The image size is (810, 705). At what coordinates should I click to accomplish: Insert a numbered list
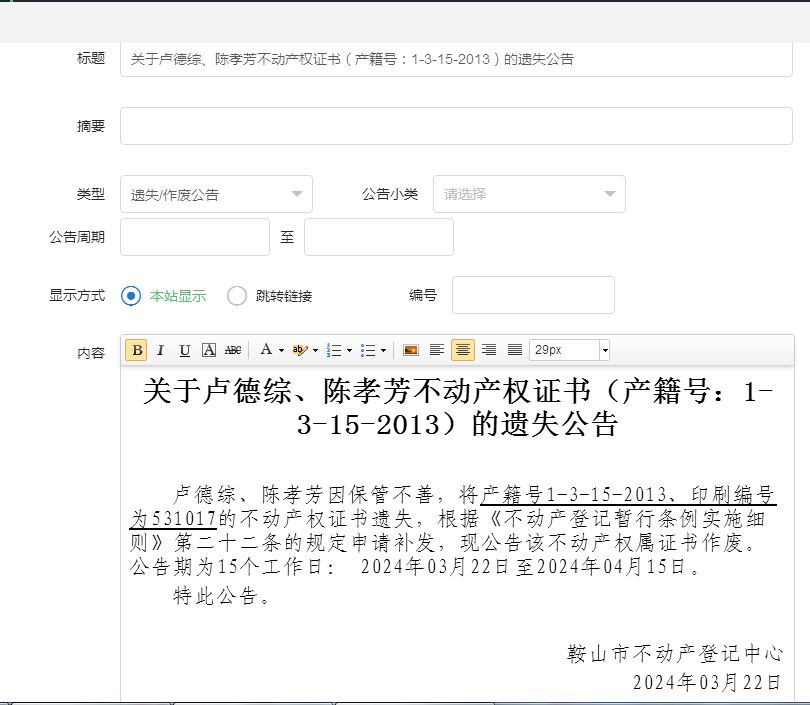click(334, 350)
